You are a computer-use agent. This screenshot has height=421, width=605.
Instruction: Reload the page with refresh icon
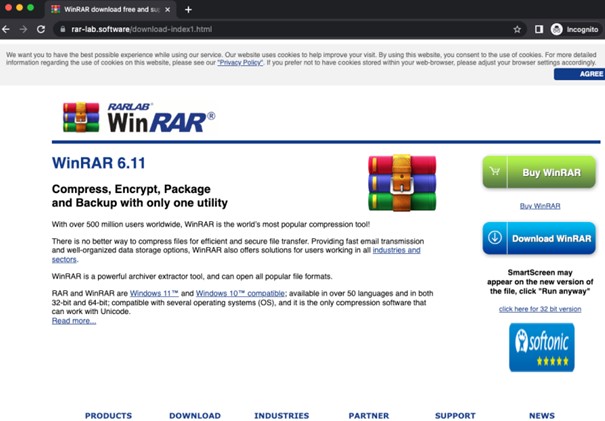coord(41,29)
